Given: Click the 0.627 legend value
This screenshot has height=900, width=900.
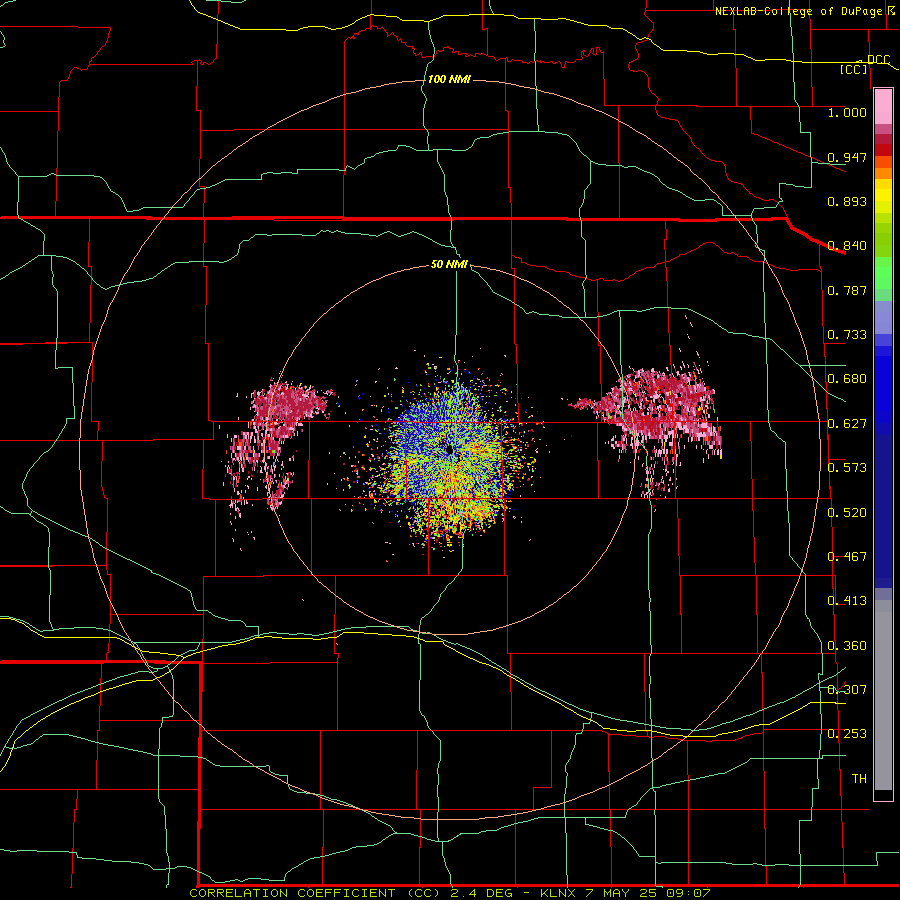Looking at the screenshot, I should click(x=847, y=424).
